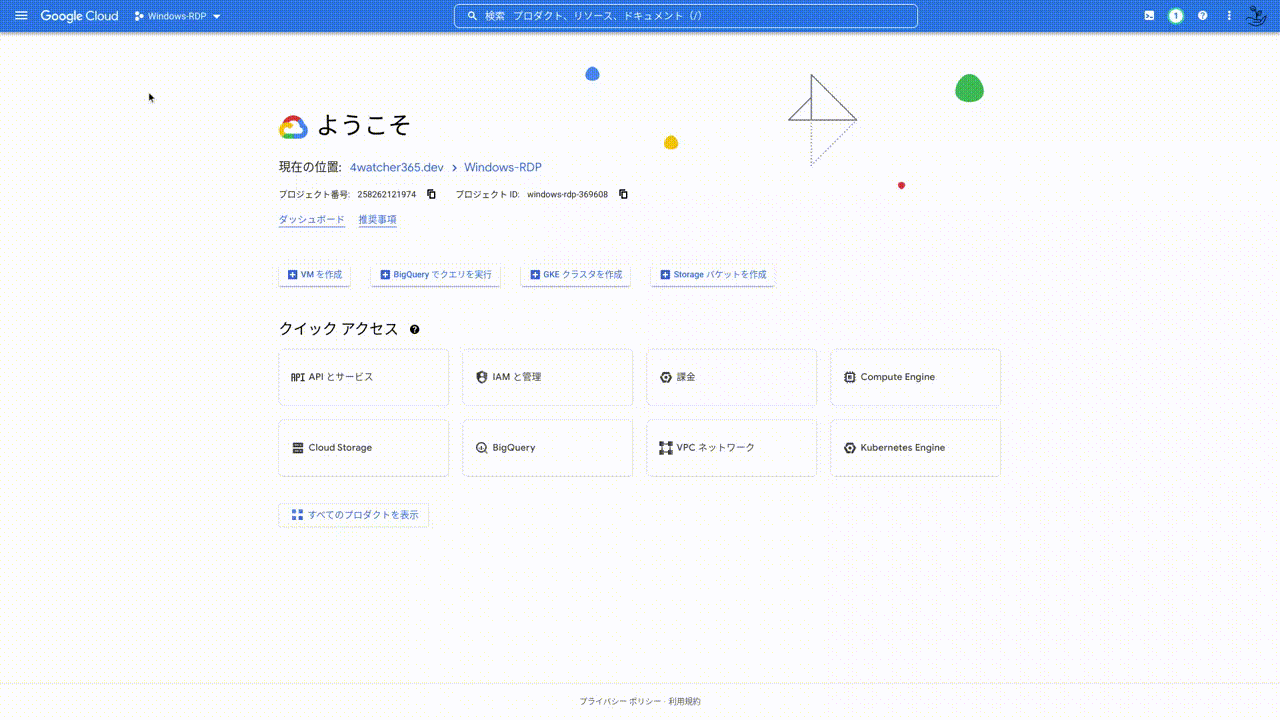Open the hamburger navigation menu
The width and height of the screenshot is (1280, 720).
coord(21,16)
